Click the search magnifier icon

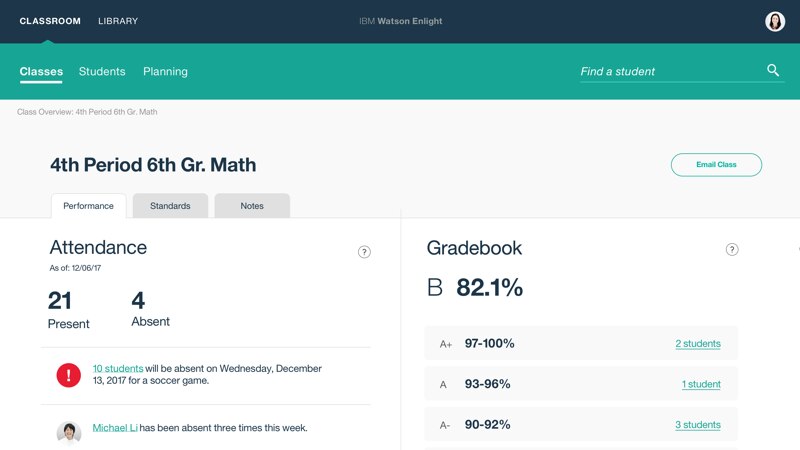[773, 70]
